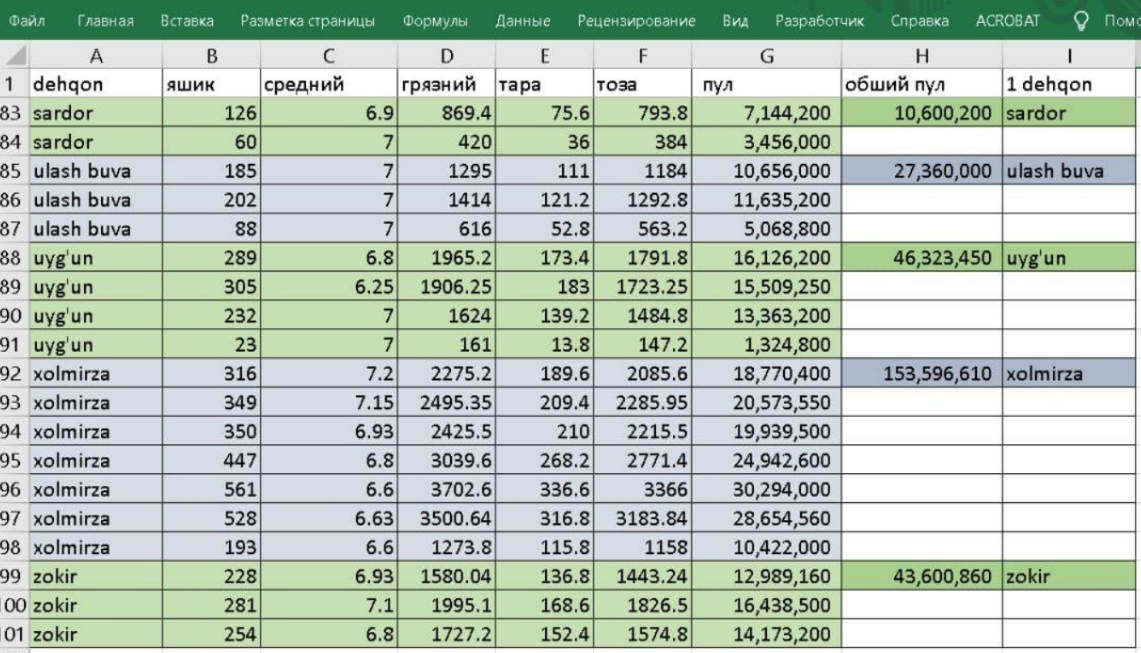Click the 'средний' header cell
Screen dimensions: 1141x653
(328, 84)
